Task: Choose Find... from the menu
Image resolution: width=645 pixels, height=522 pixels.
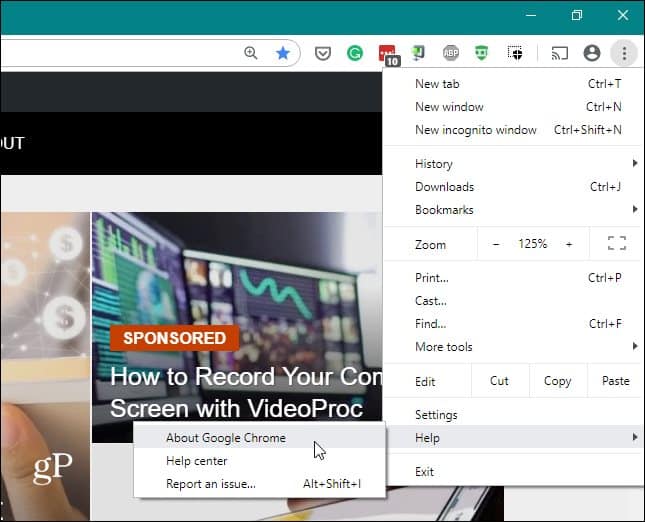Action: click(x=514, y=324)
